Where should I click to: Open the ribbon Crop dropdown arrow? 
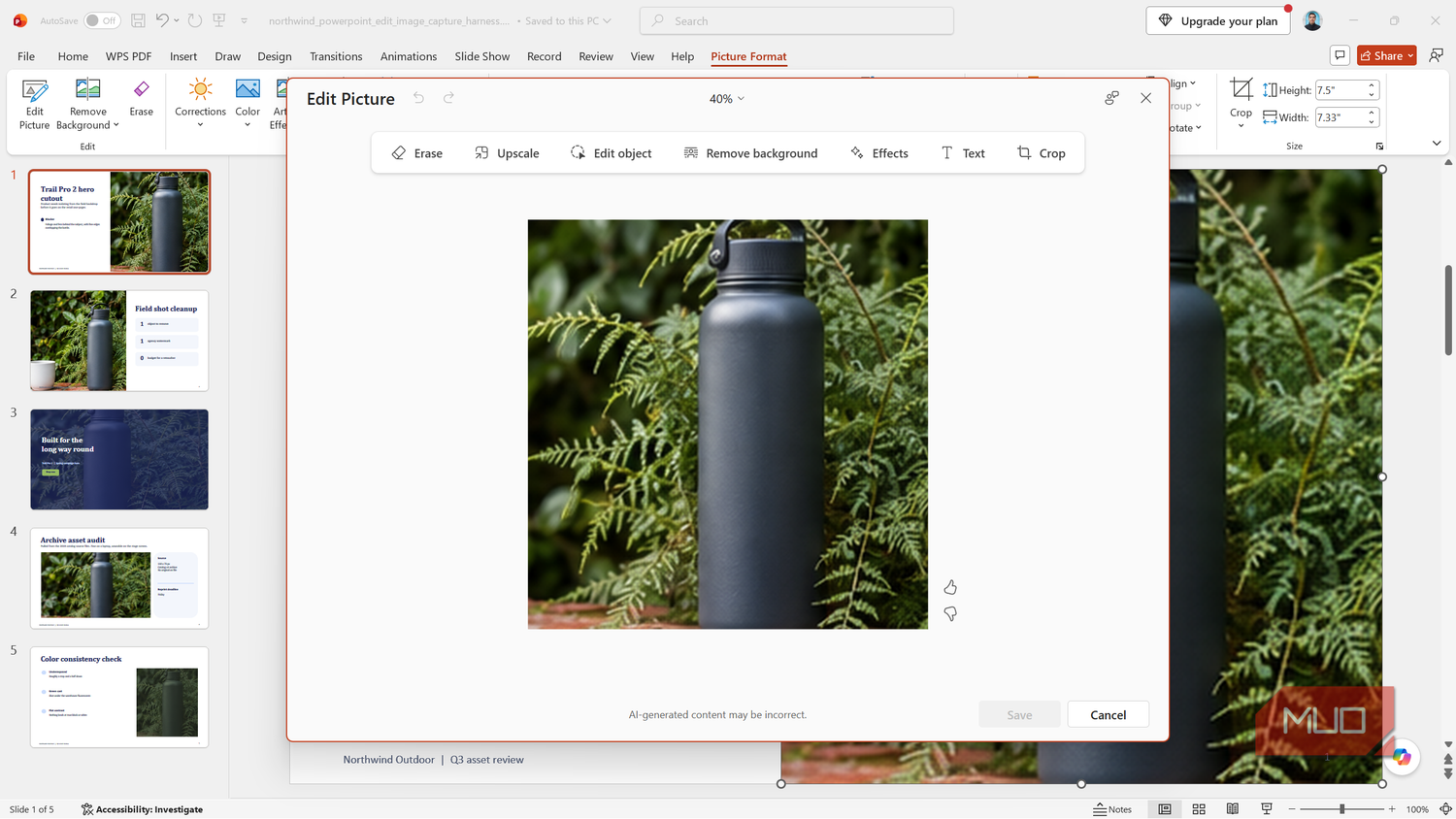(x=1241, y=125)
